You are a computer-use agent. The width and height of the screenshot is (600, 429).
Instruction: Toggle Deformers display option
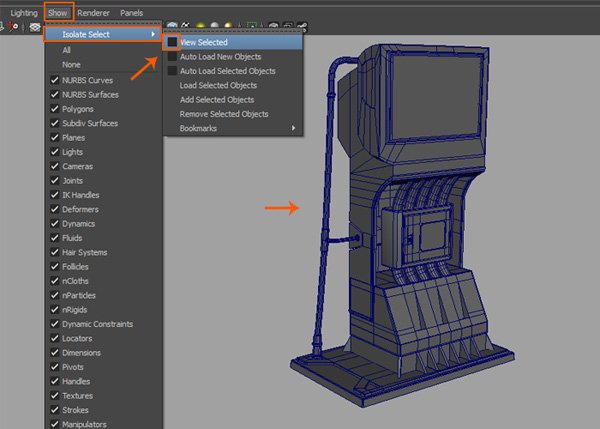click(54, 209)
